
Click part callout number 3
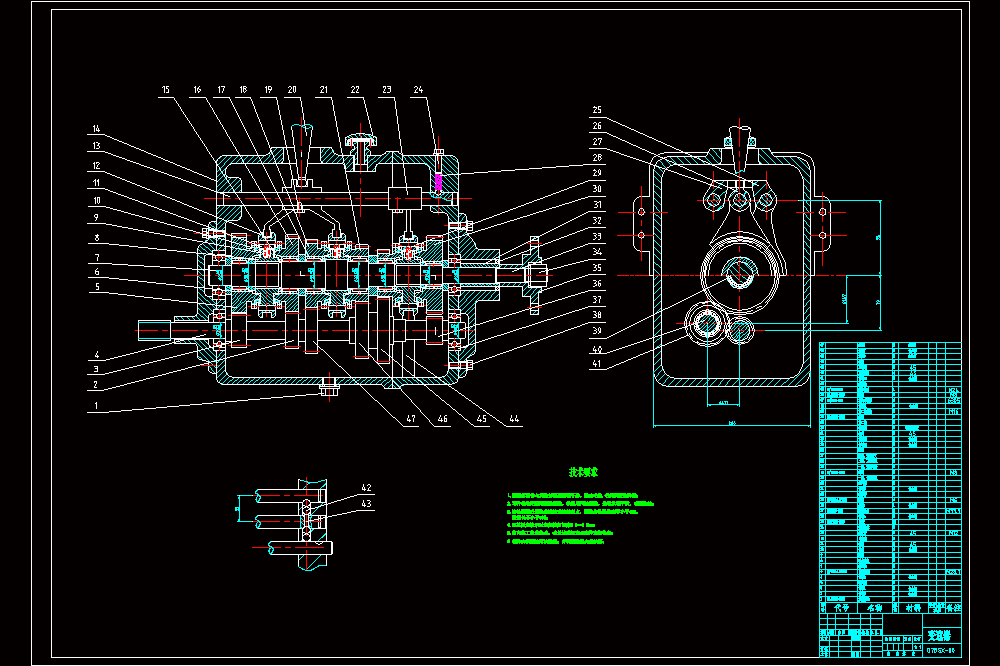[96, 369]
